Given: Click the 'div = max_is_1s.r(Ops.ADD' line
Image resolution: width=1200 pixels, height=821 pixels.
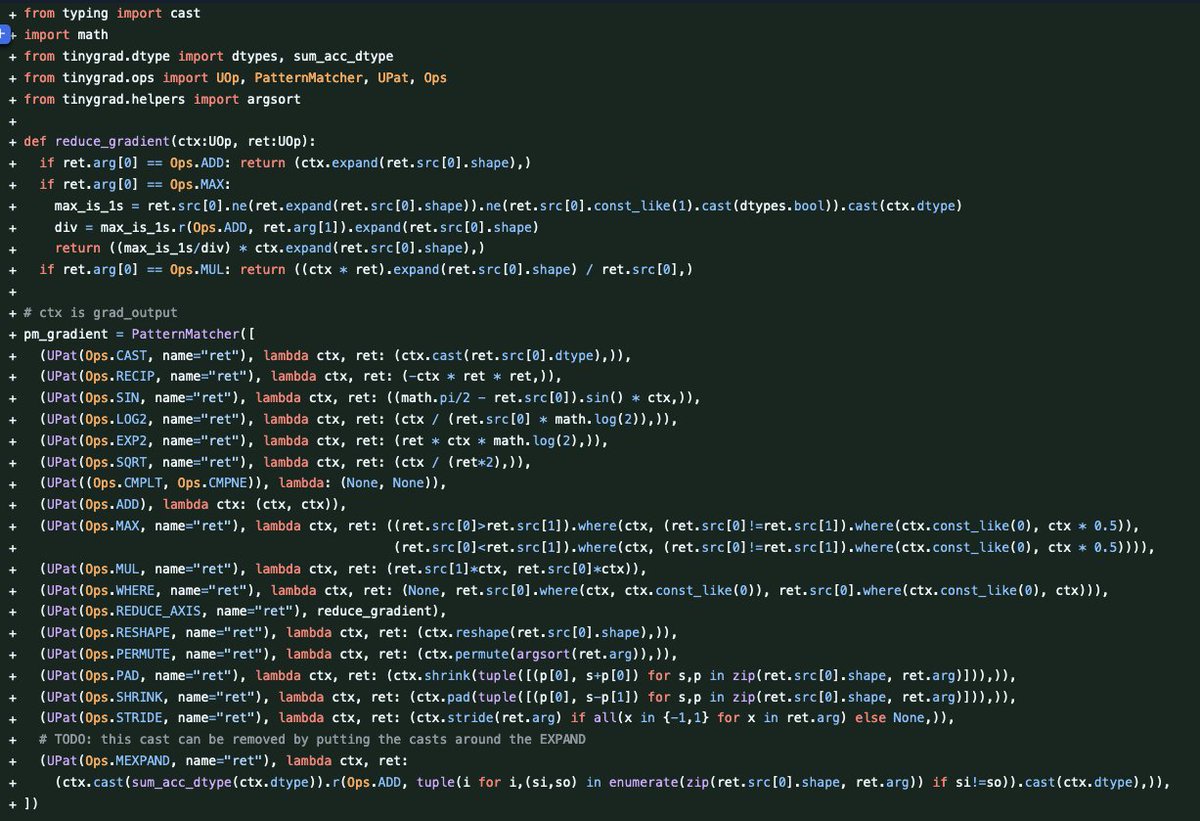Looking at the screenshot, I should [296, 227].
